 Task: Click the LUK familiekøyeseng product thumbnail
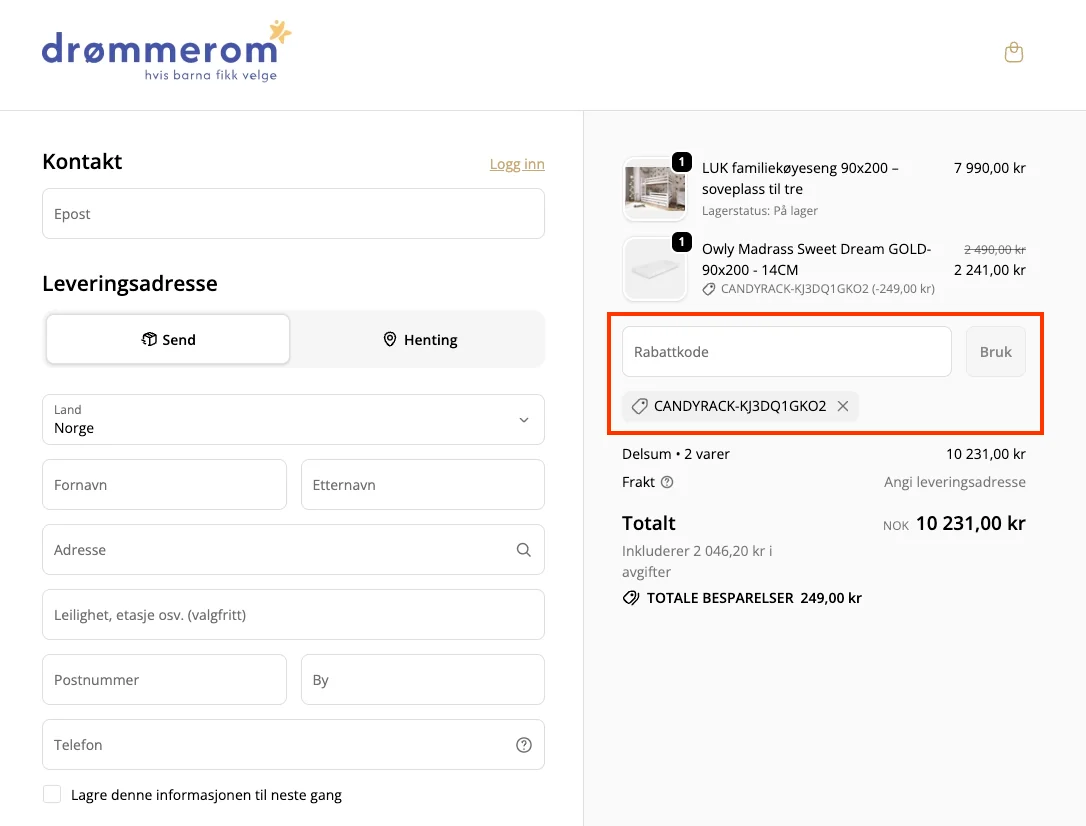[655, 189]
